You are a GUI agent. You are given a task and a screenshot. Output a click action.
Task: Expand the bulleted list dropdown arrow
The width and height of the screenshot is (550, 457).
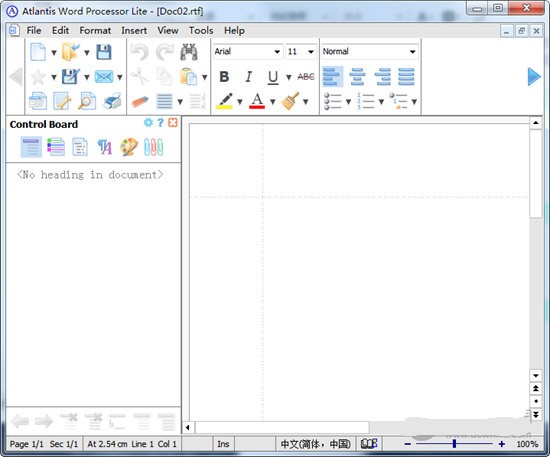(x=348, y=102)
